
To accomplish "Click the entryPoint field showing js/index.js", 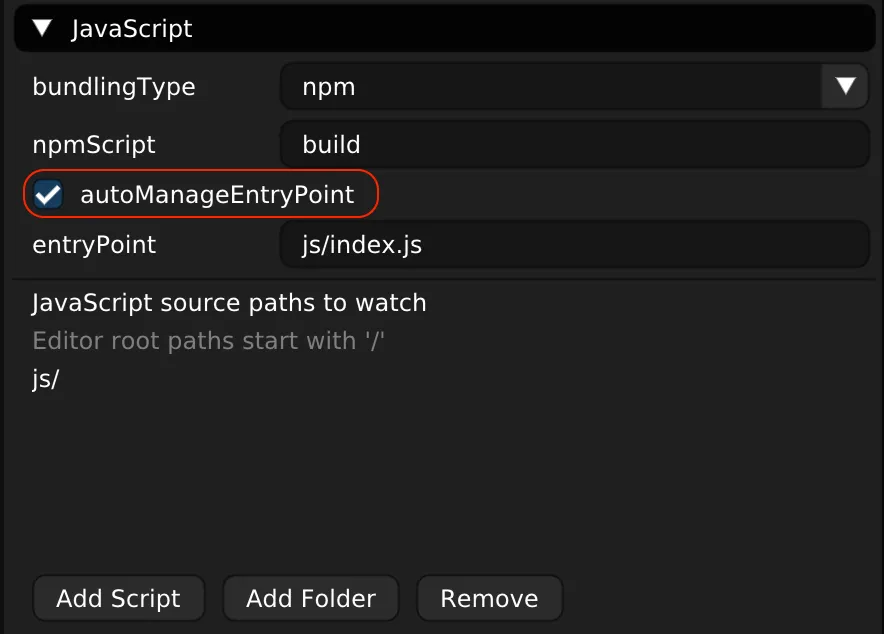I will pyautogui.click(x=574, y=244).
